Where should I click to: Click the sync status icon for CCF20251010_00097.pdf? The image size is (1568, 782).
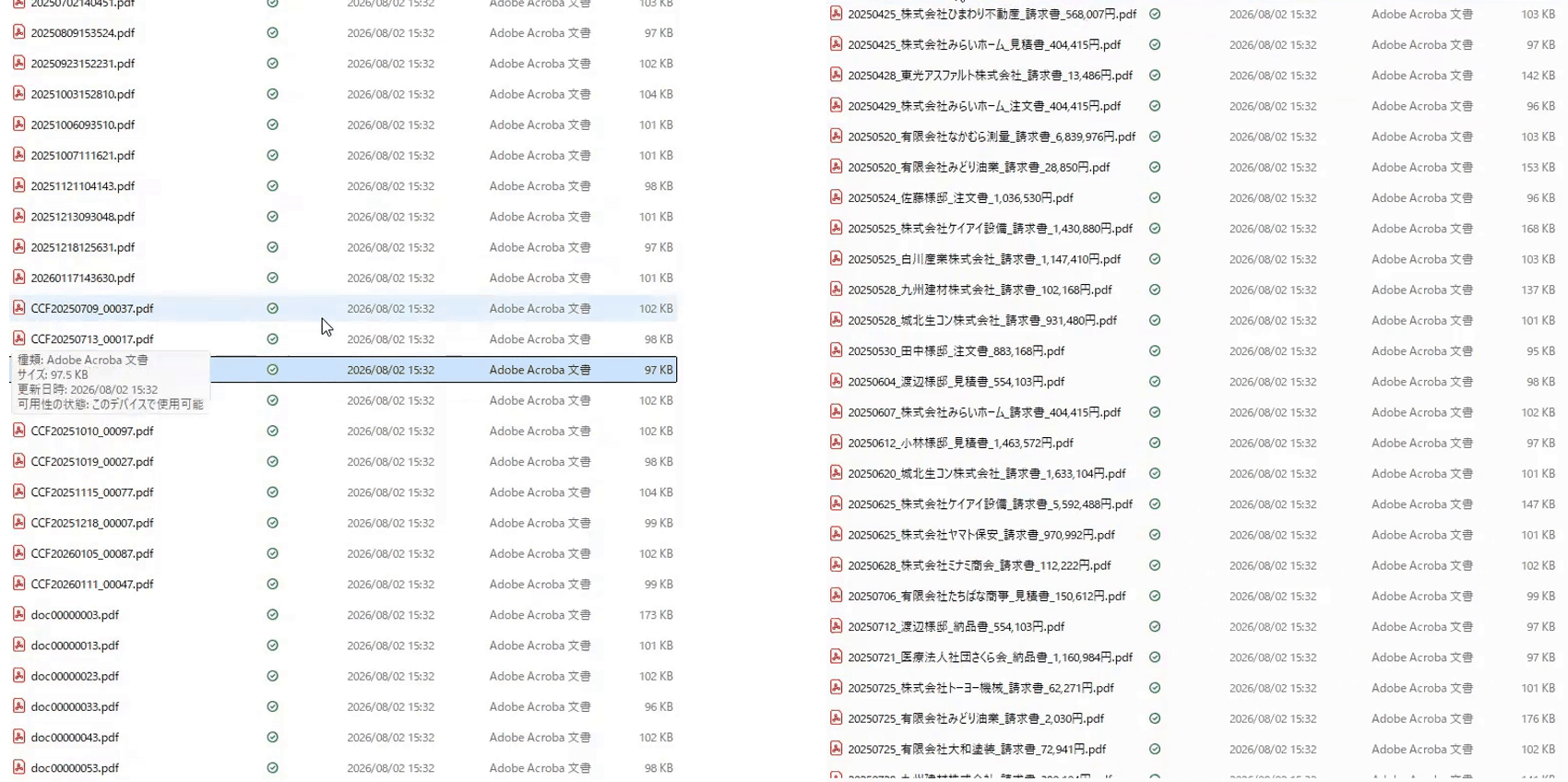(x=272, y=431)
